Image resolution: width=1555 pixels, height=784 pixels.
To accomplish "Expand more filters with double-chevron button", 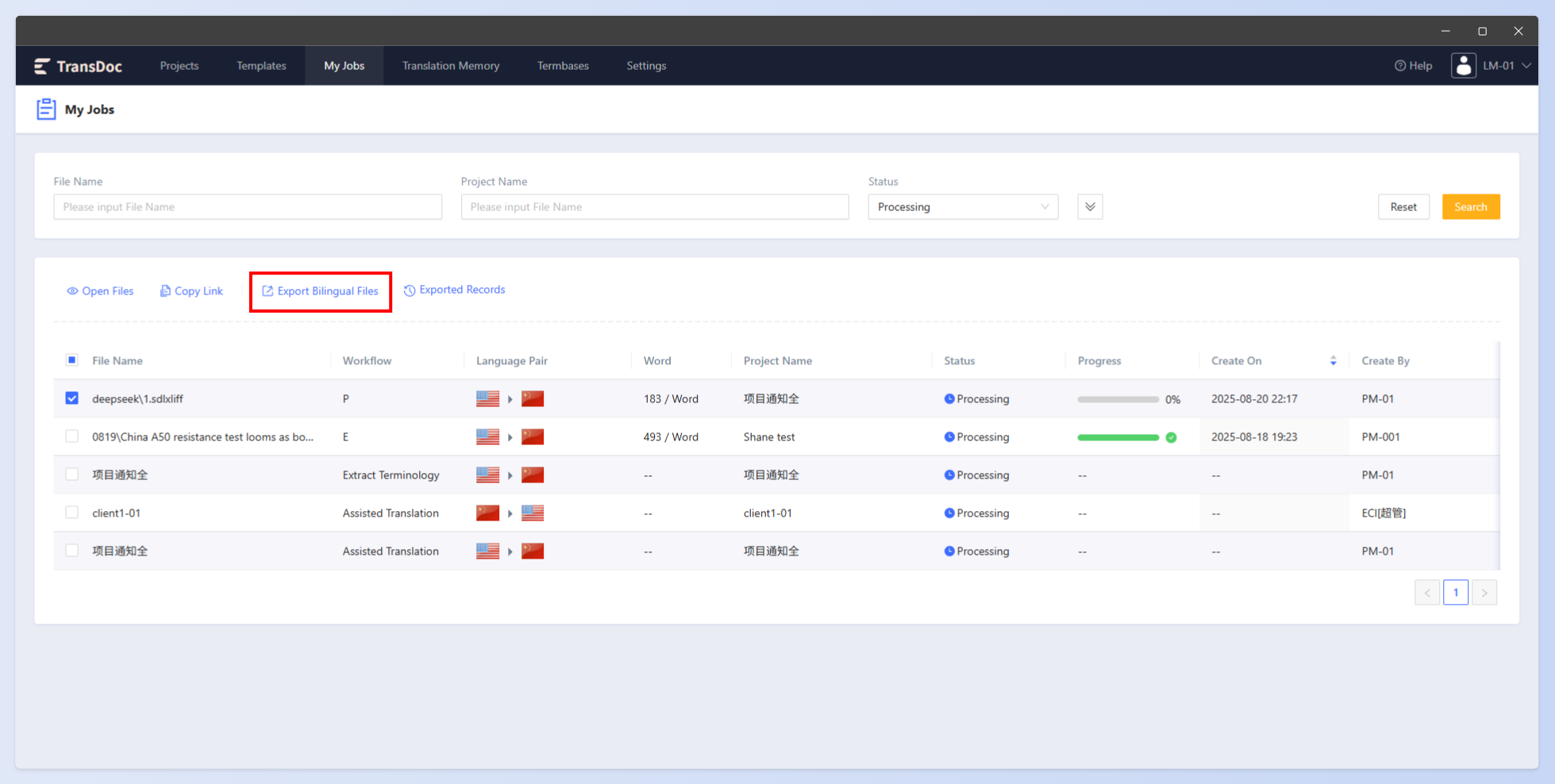I will (1090, 207).
